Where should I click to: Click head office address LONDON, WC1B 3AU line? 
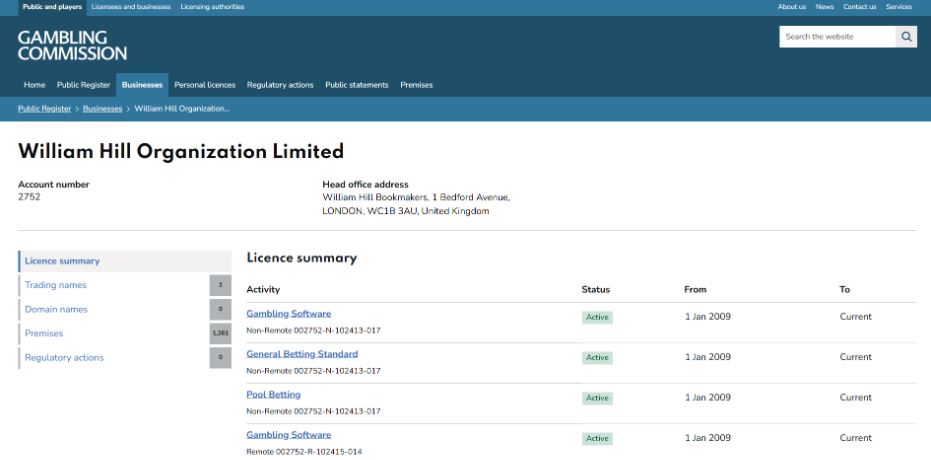406,211
